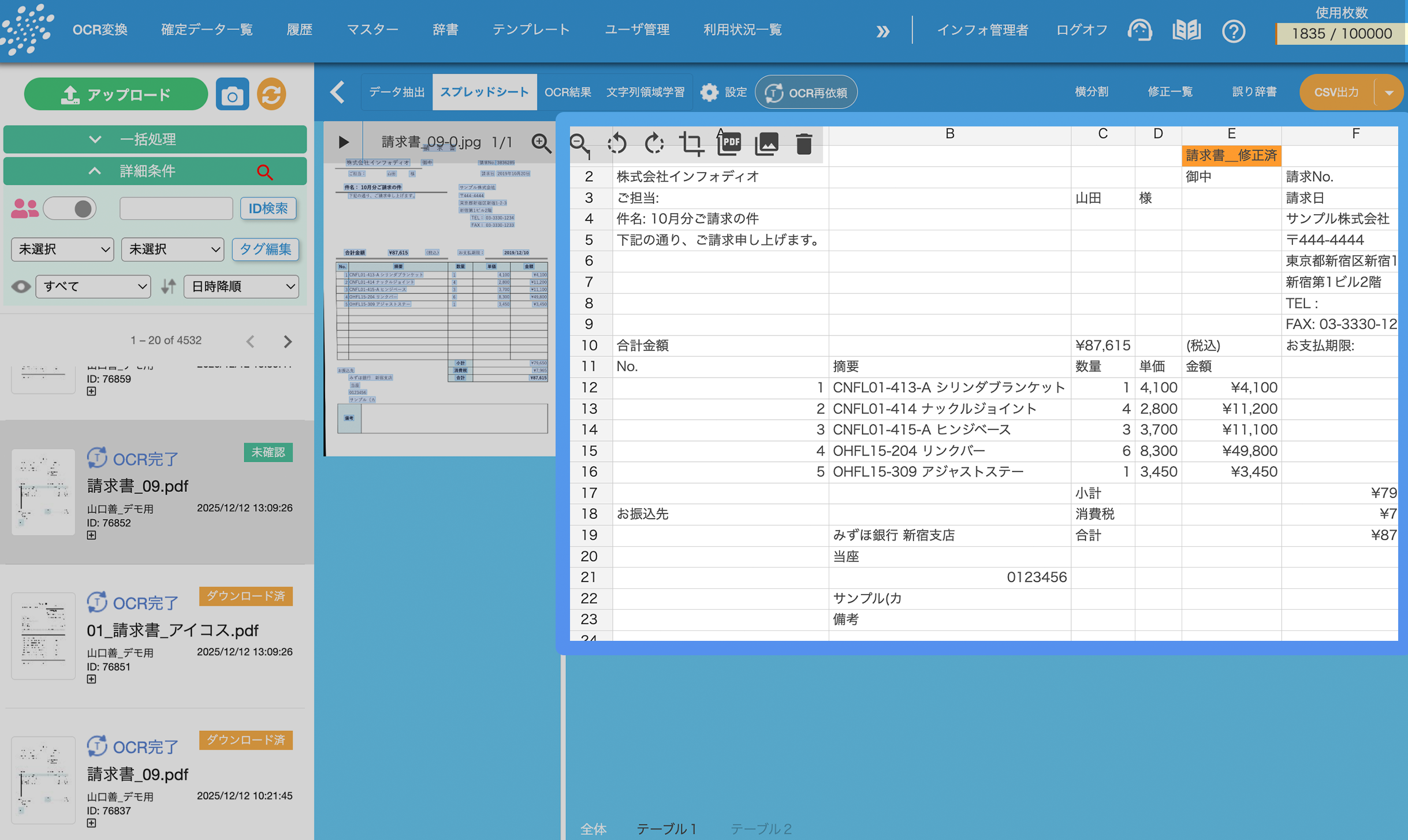Delete image with trash icon
Screen dimensions: 1408x840
click(804, 143)
